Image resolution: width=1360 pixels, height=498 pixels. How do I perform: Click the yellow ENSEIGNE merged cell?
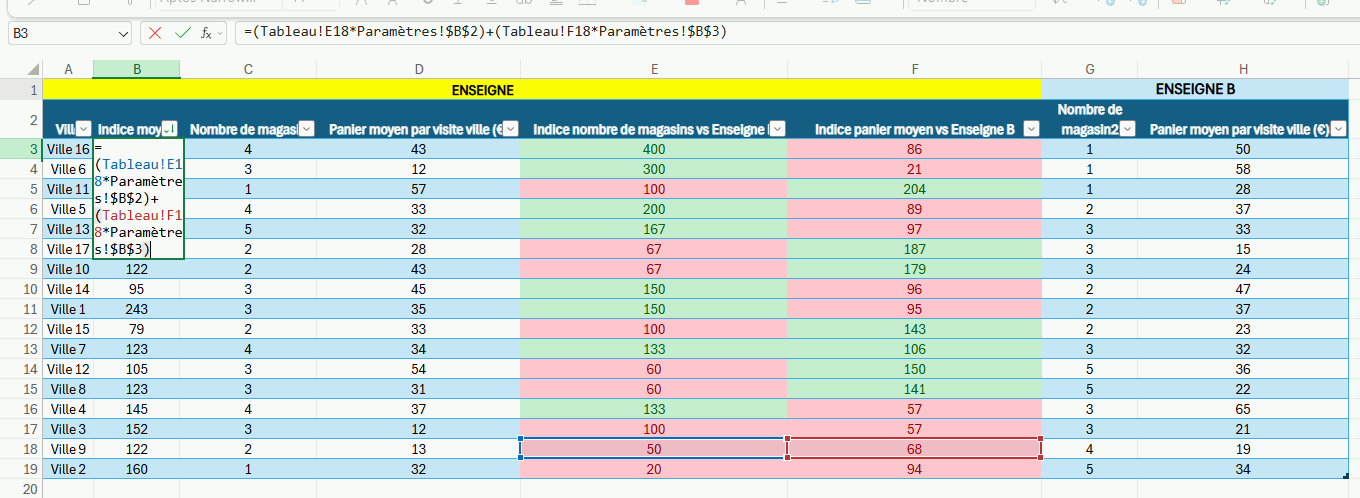click(x=482, y=90)
